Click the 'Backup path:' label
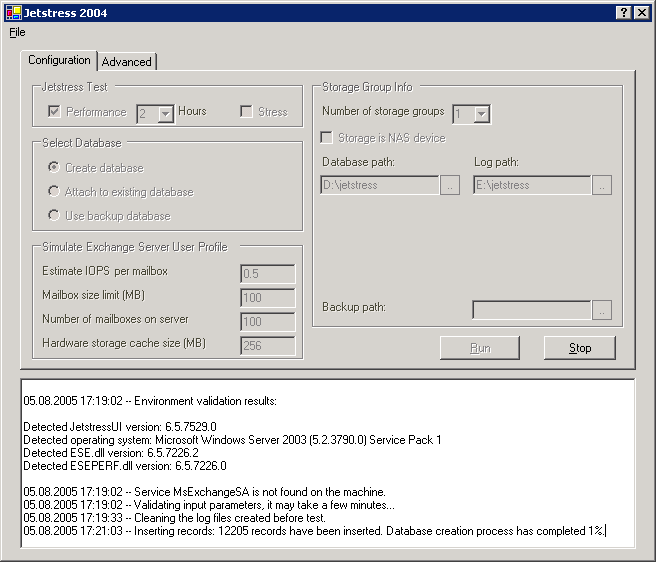Screen dimensions: 656x562 coord(354,307)
